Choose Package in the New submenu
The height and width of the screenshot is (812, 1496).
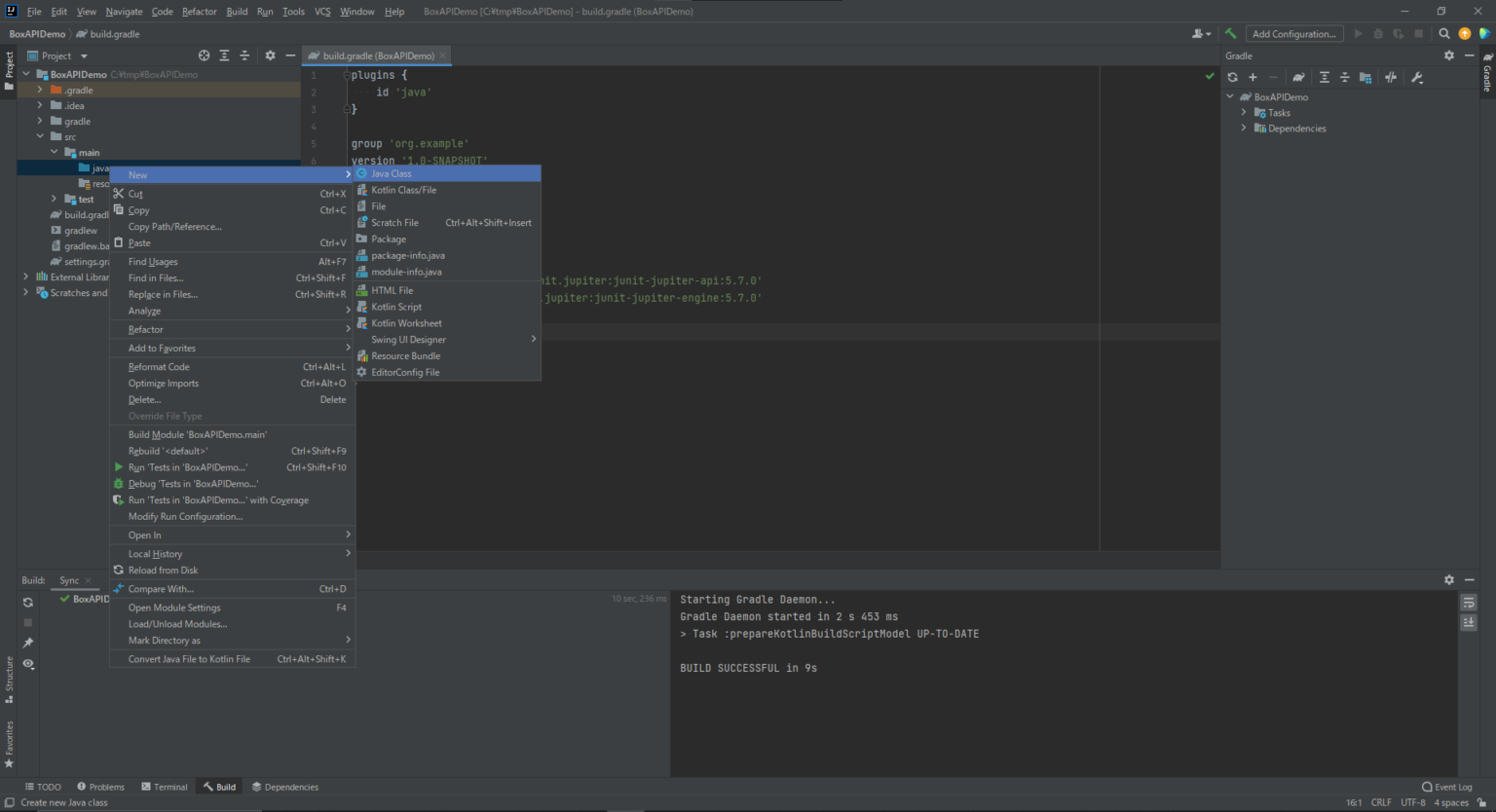tap(389, 239)
